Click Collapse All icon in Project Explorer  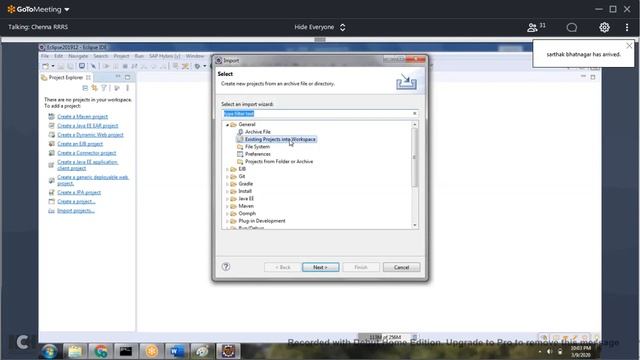click(85, 88)
